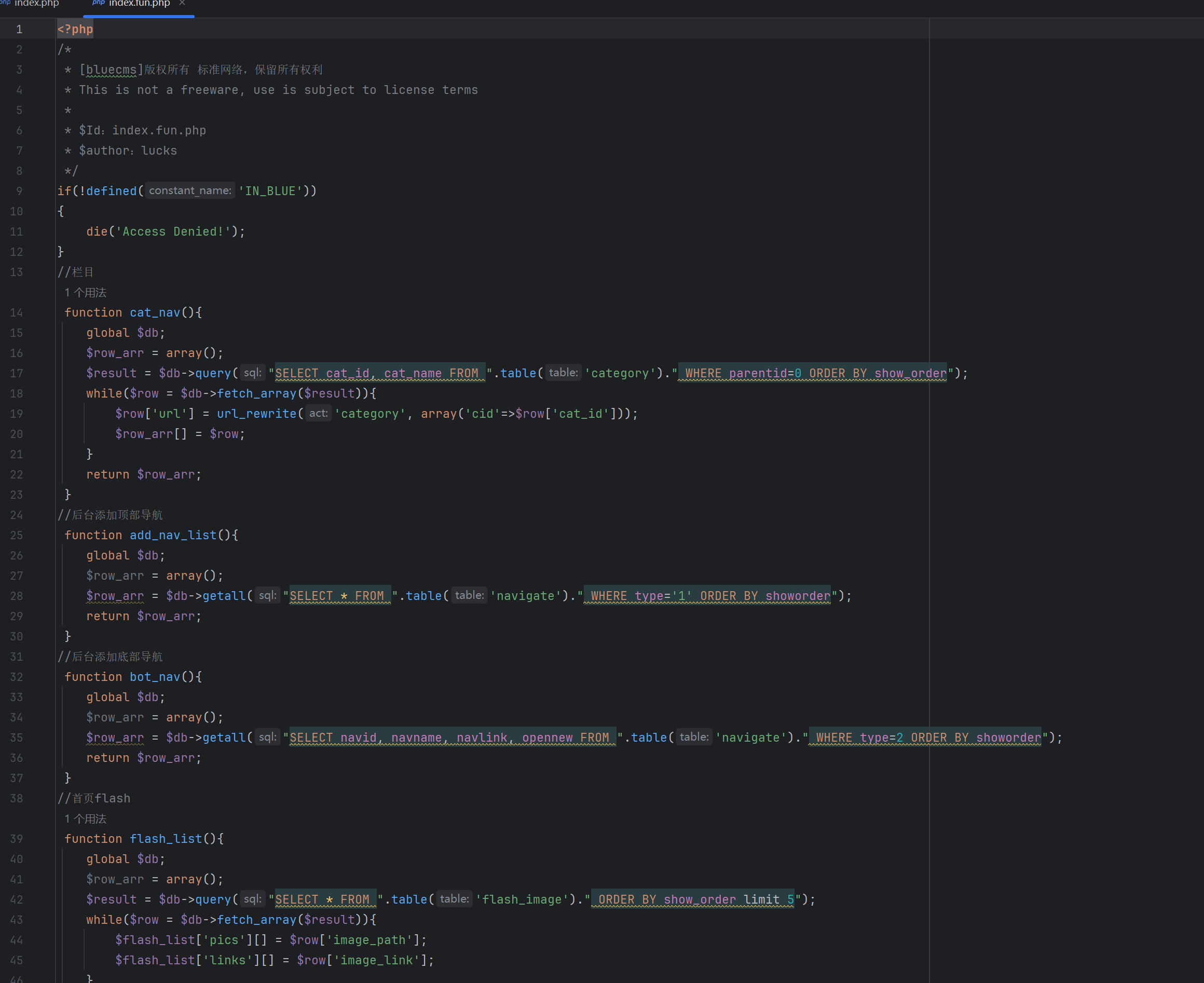Click the //后台添加底部导航 comment

[x=110, y=656]
